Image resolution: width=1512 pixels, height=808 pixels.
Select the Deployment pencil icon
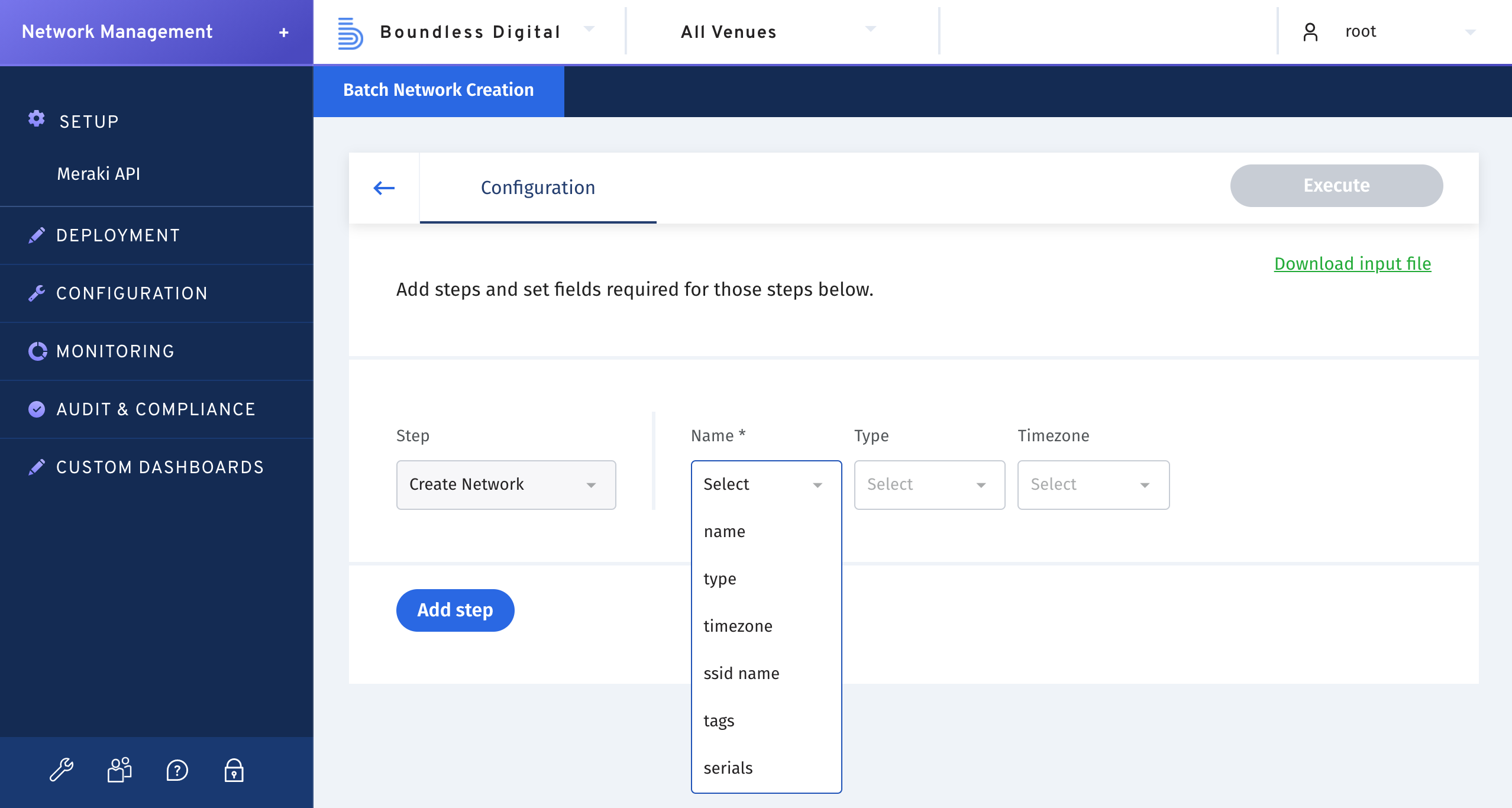37,234
